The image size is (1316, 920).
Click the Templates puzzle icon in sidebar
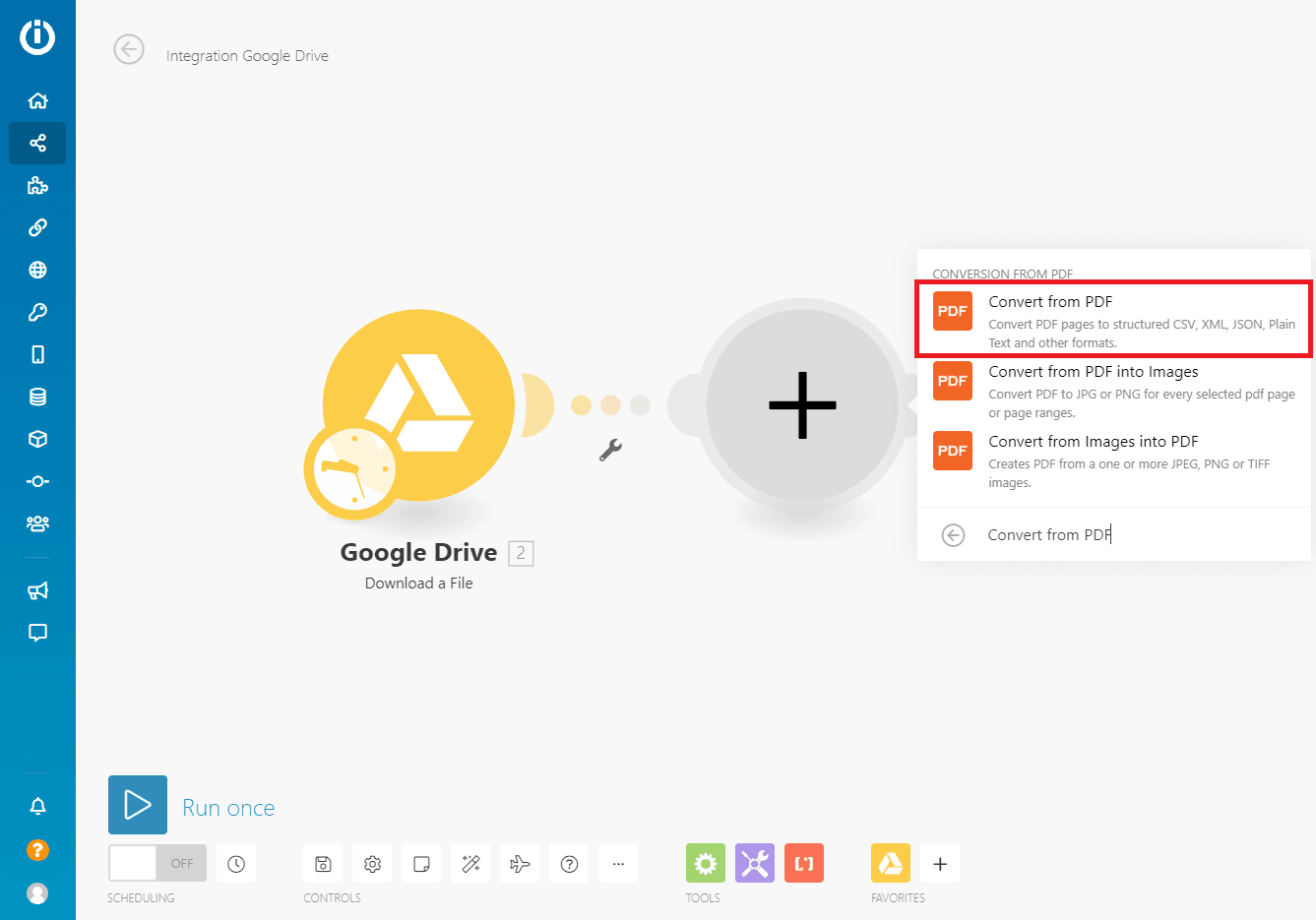click(37, 186)
